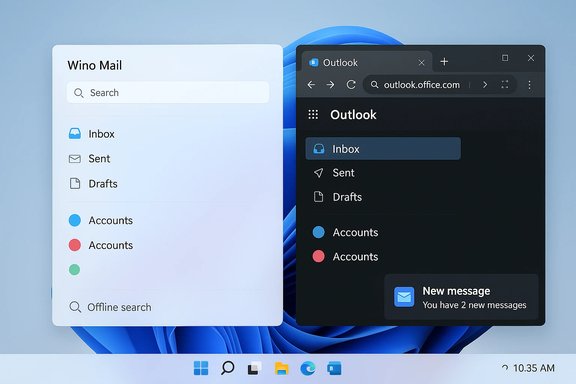The image size is (576, 384).
Task: Maximize the Outlook browser window
Action: coord(505,58)
